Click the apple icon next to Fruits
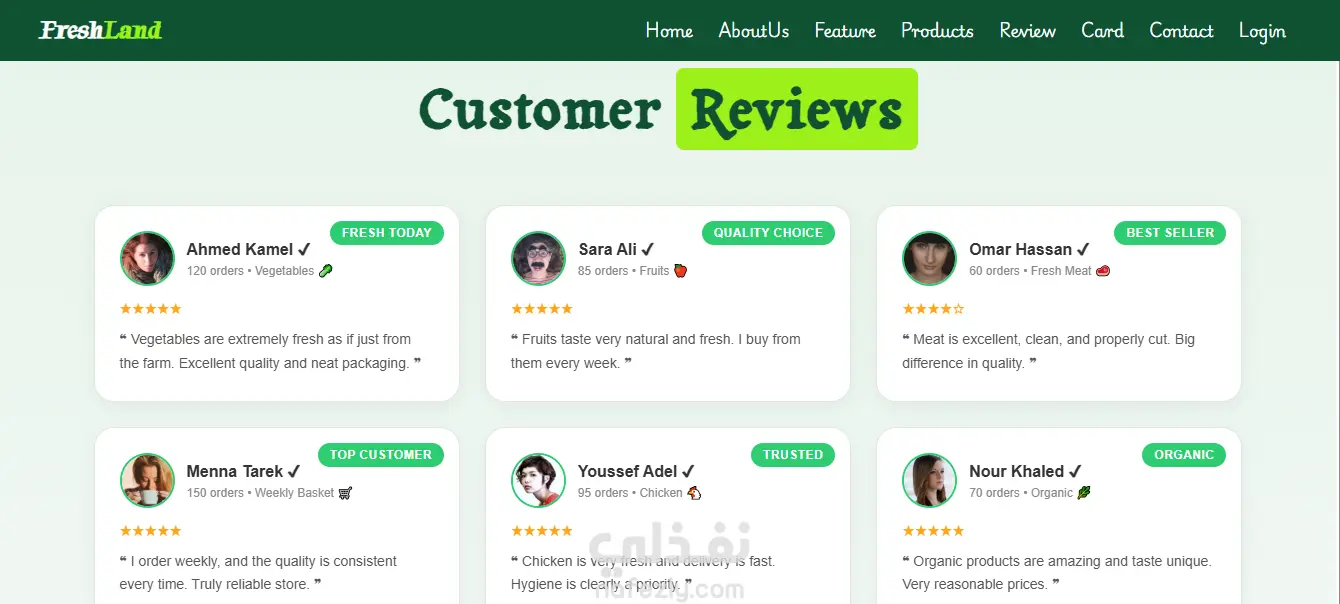Screen dimensions: 1340x604 coord(680,271)
